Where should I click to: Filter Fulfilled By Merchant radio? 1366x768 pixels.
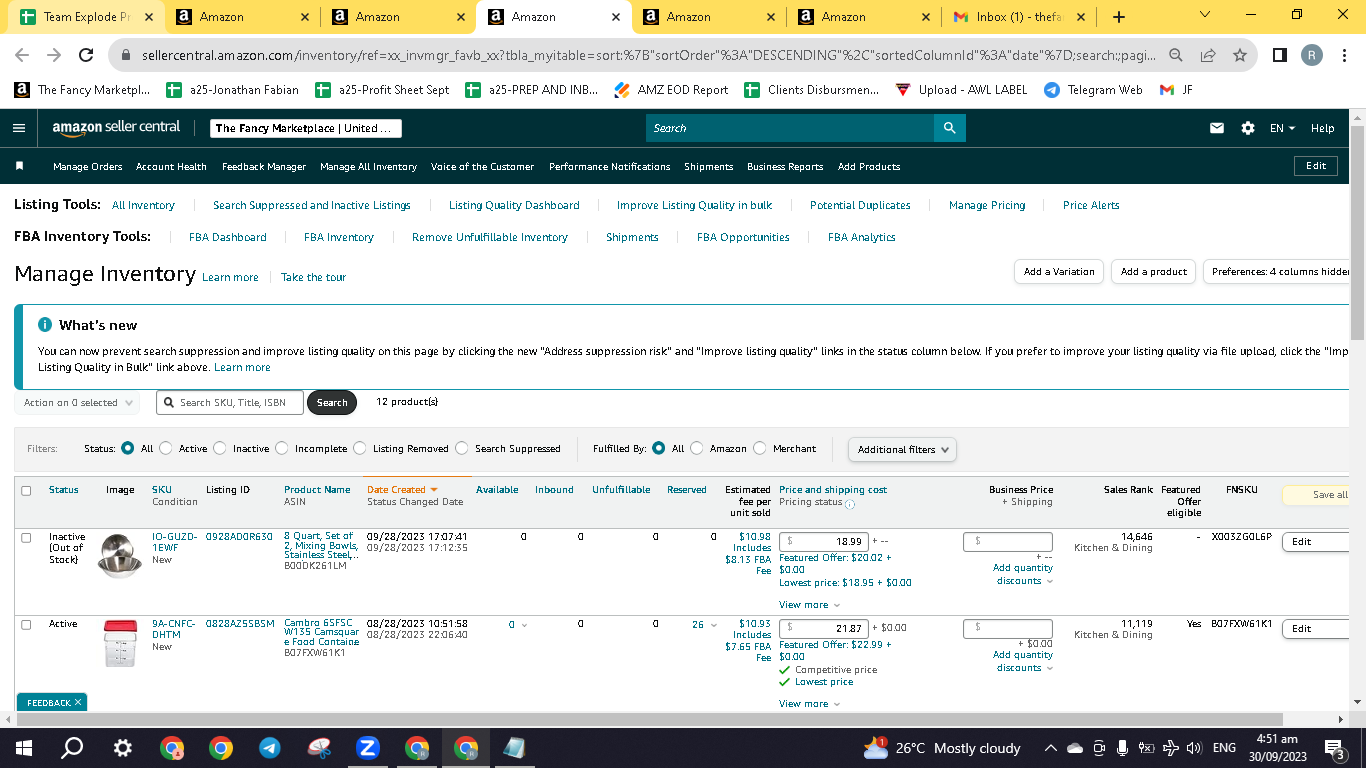760,449
